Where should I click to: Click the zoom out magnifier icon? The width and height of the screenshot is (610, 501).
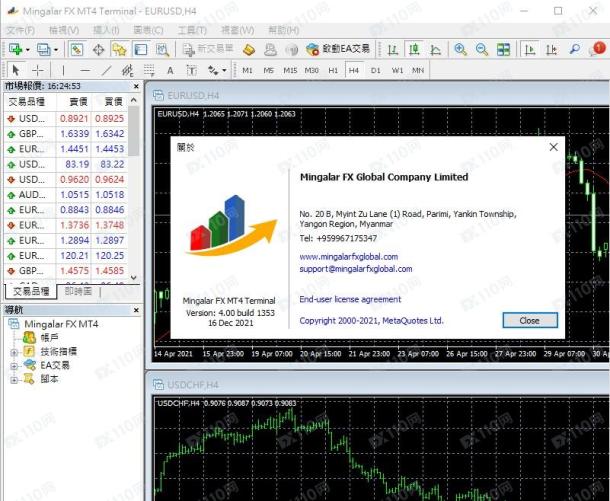[481, 49]
